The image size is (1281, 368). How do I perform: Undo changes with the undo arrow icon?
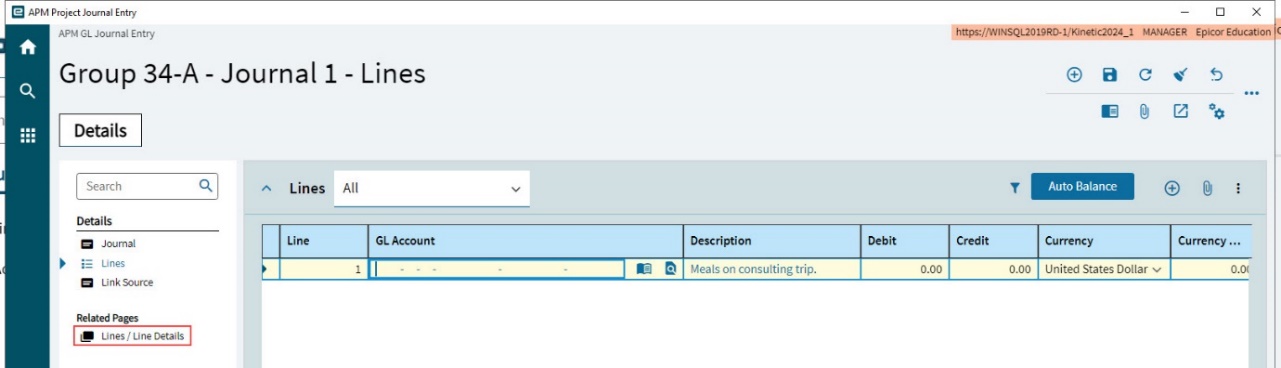point(1216,75)
